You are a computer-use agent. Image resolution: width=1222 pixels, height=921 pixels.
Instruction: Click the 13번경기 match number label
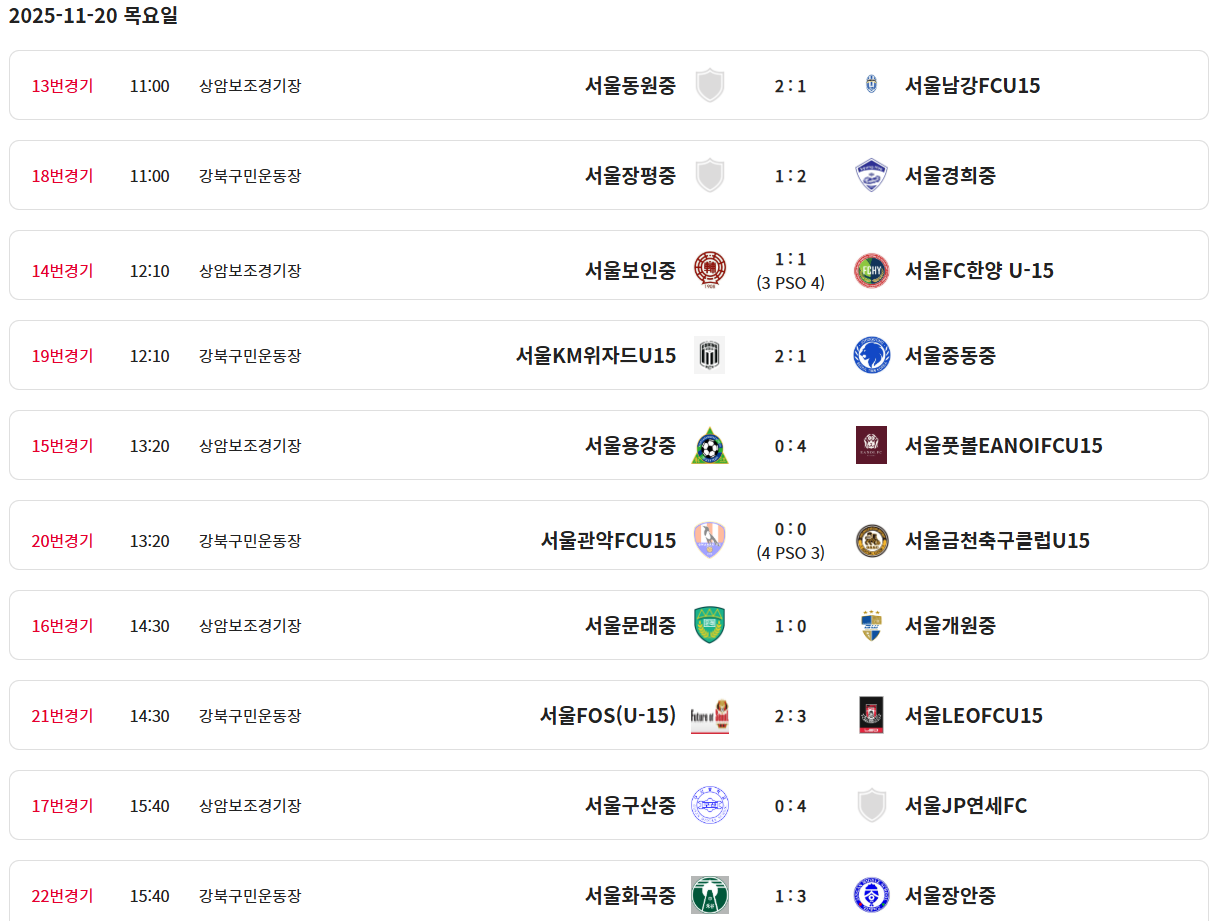click(x=62, y=85)
